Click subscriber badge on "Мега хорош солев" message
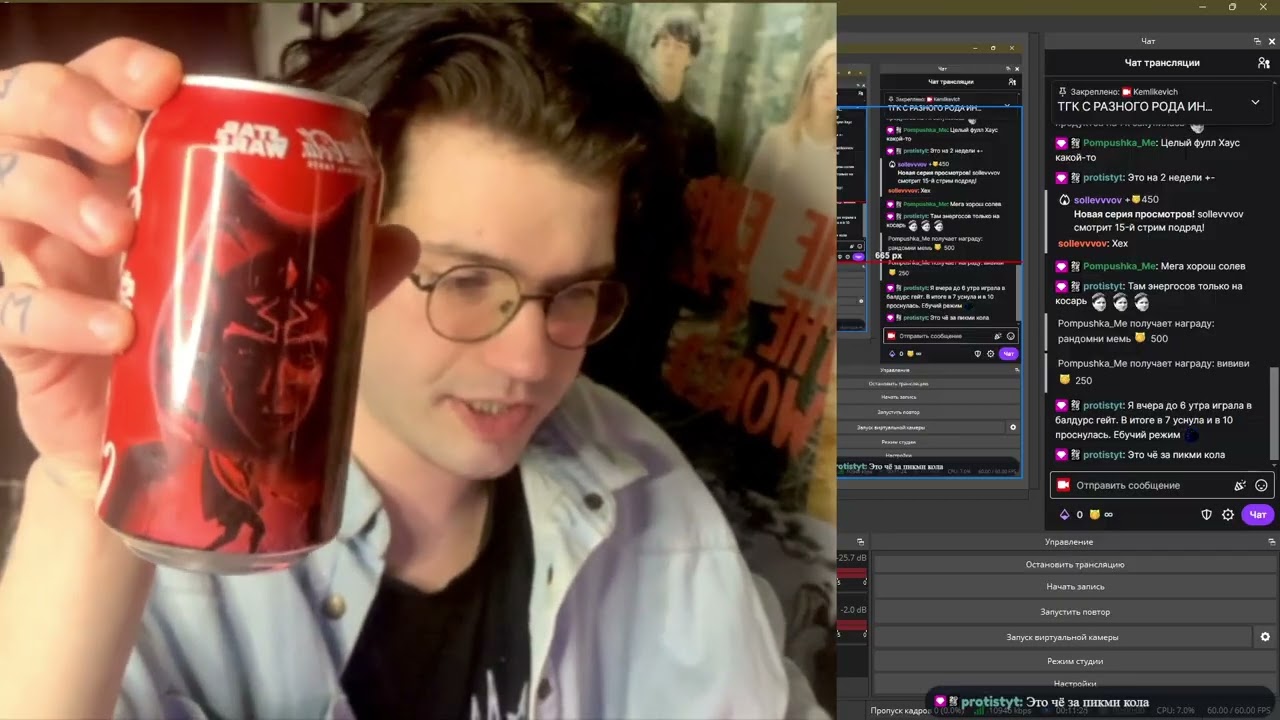Screen dimensions: 1280x720 pos(1063,266)
